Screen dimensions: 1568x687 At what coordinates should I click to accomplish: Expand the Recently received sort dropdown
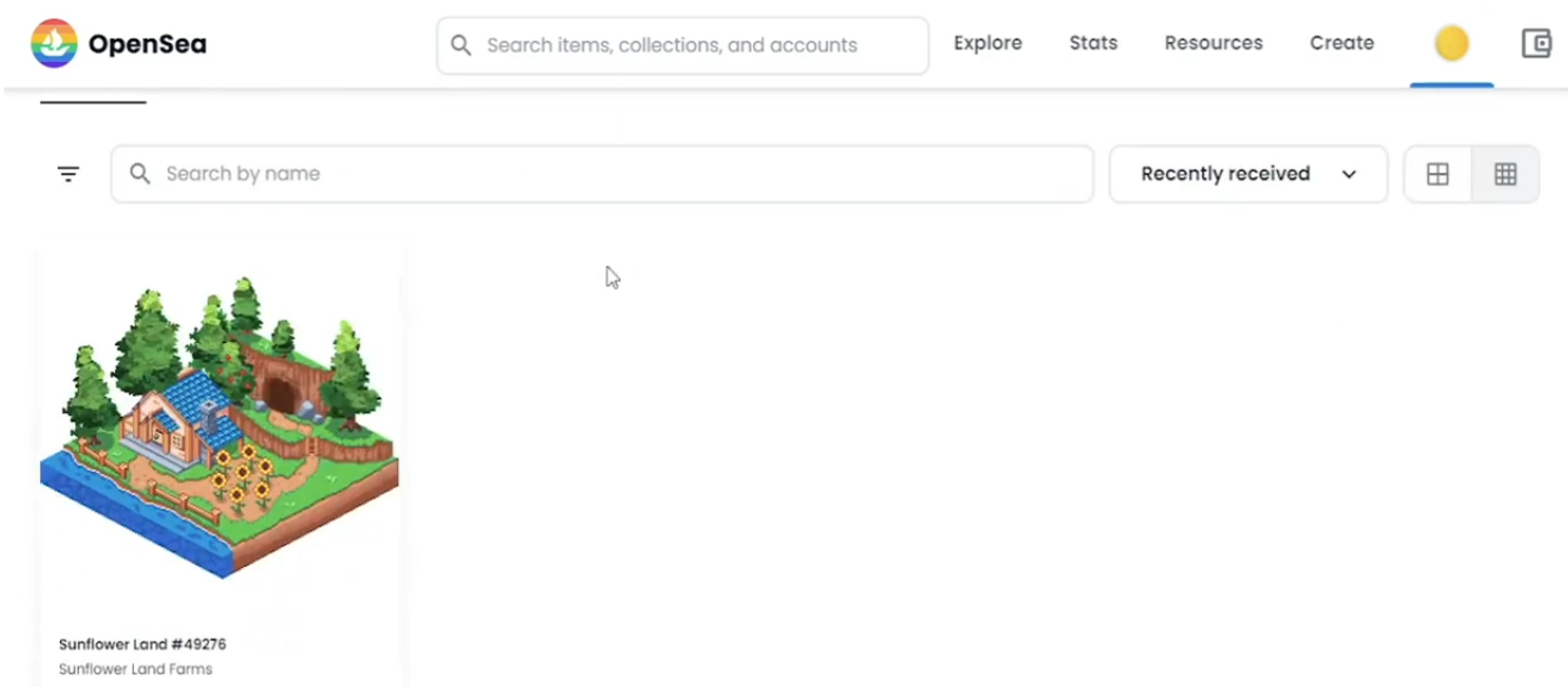click(1248, 174)
